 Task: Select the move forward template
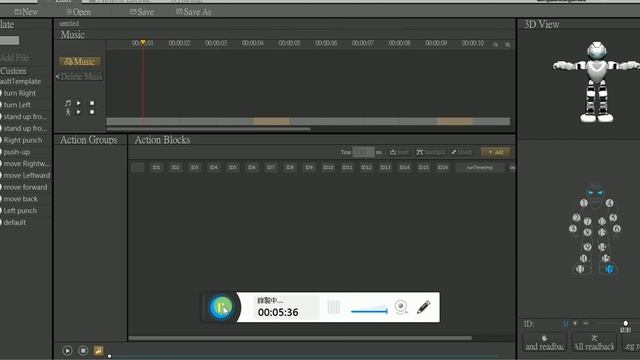click(25, 187)
